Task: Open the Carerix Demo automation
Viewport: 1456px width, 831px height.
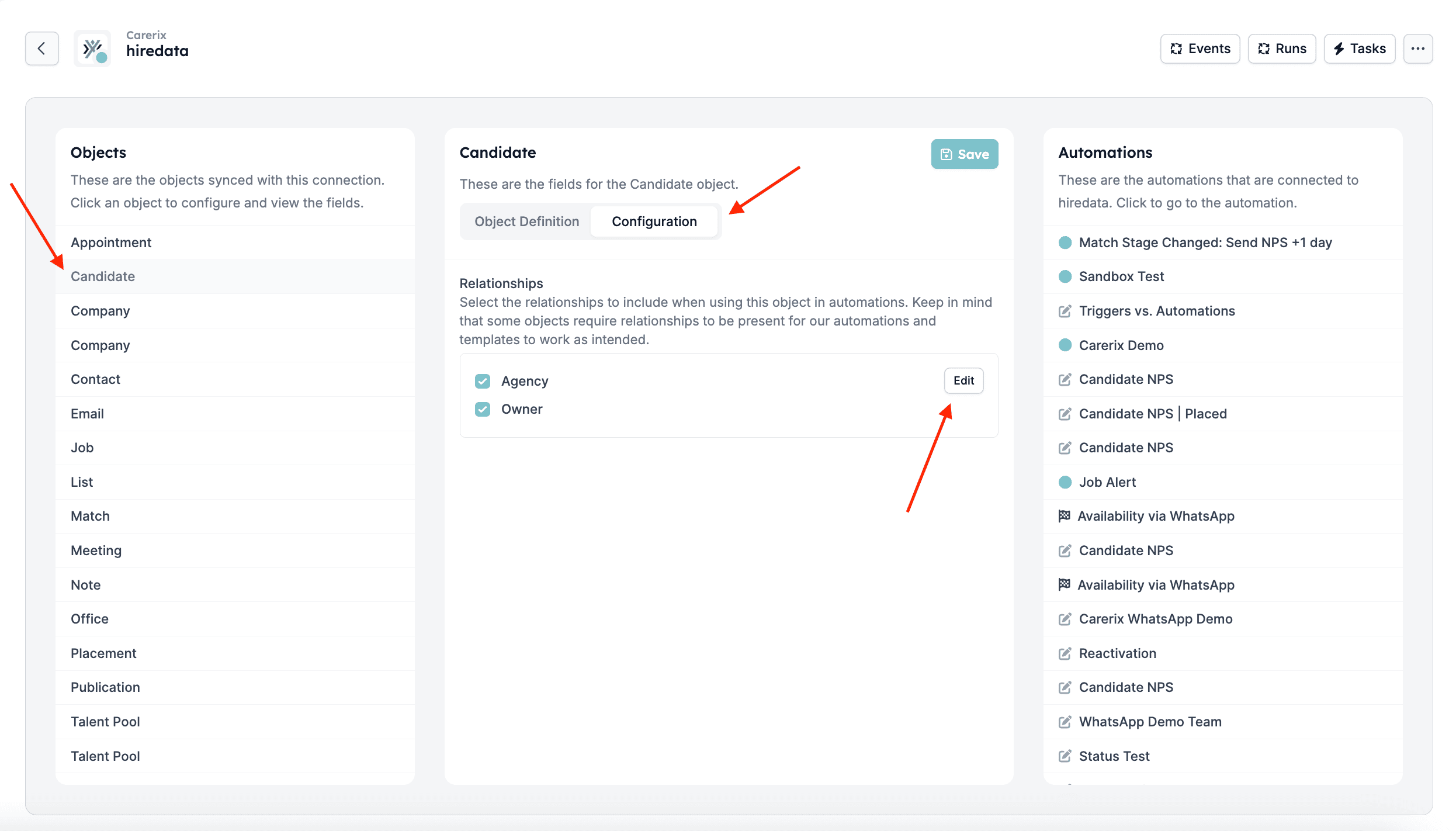Action: click(1223, 345)
